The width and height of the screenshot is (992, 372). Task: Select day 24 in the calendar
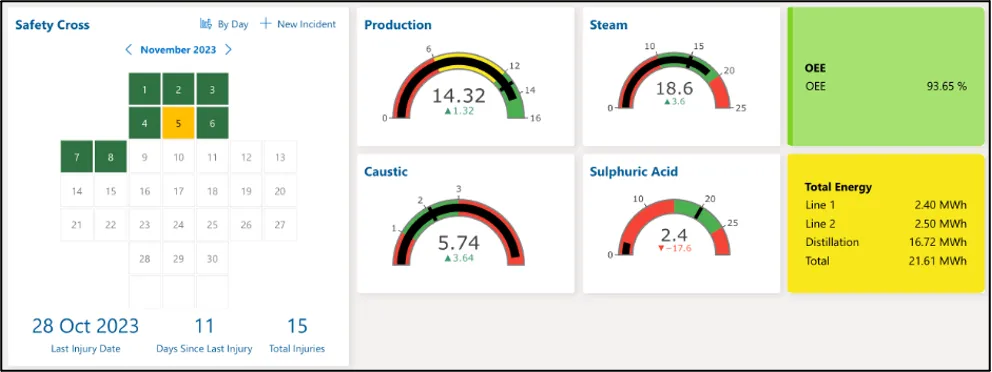click(x=178, y=225)
